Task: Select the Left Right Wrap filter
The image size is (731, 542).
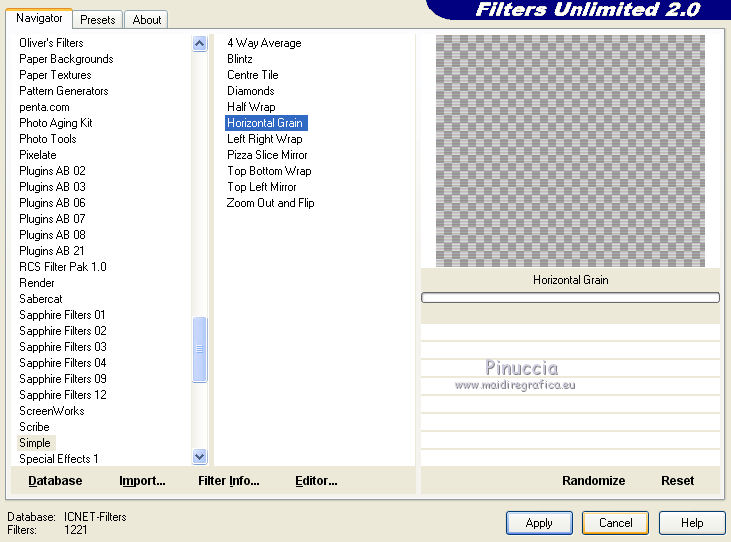Action: (x=264, y=139)
